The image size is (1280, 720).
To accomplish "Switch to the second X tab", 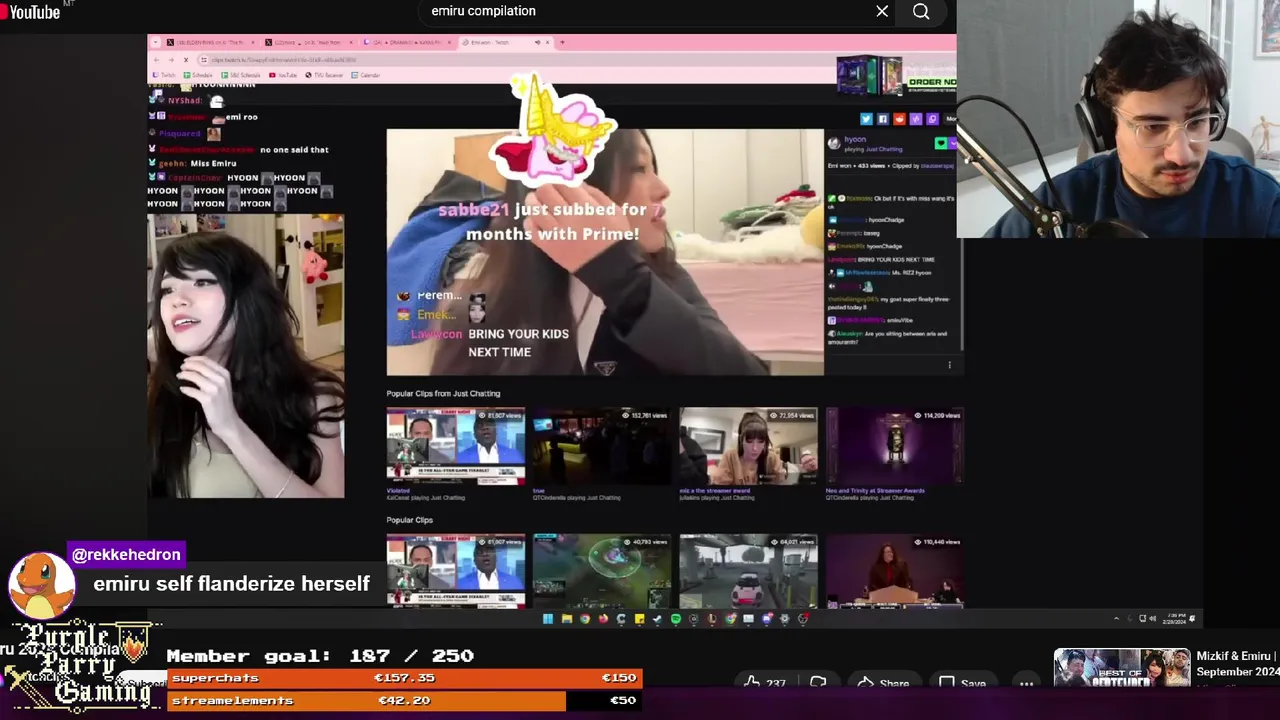I will point(309,42).
